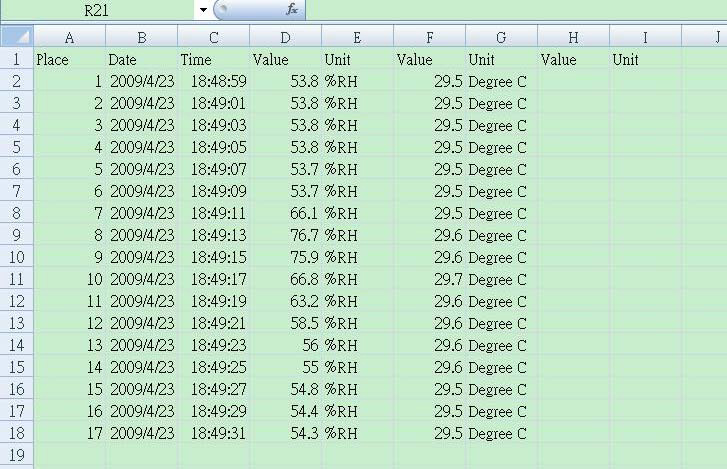
Task: Select the humidity value 76.7
Action: coord(286,235)
